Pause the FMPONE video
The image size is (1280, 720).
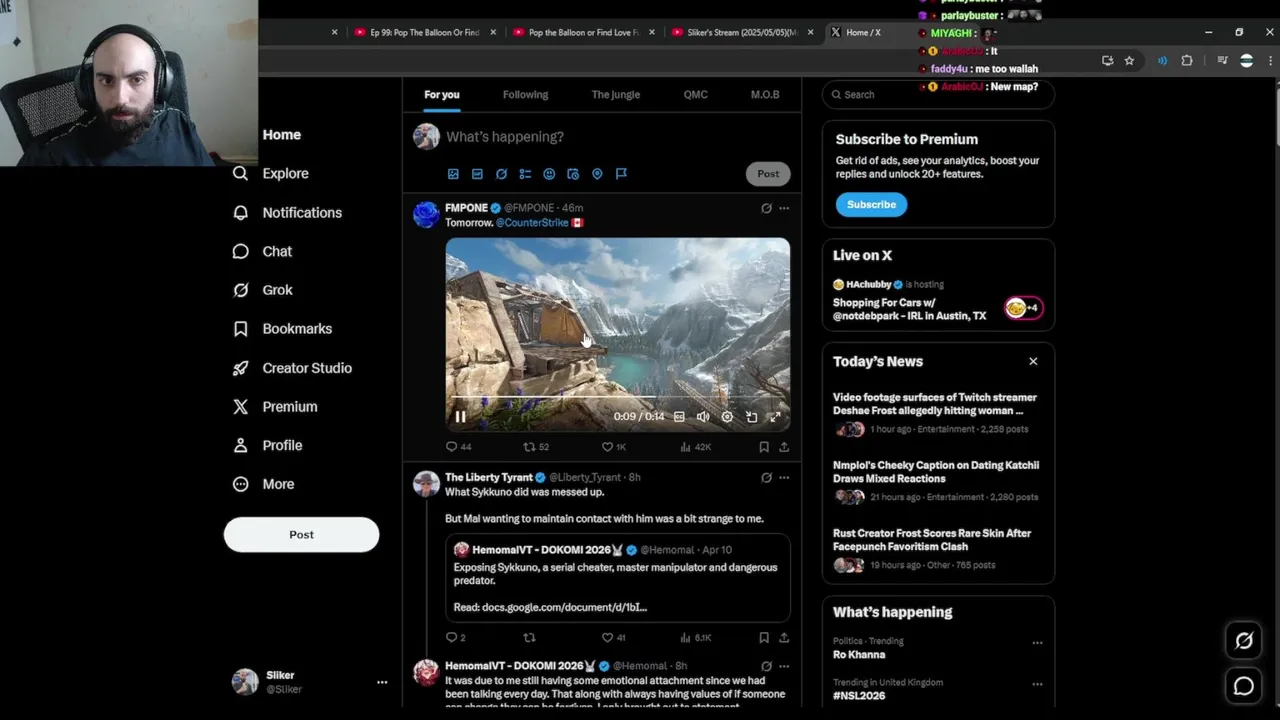pos(460,417)
